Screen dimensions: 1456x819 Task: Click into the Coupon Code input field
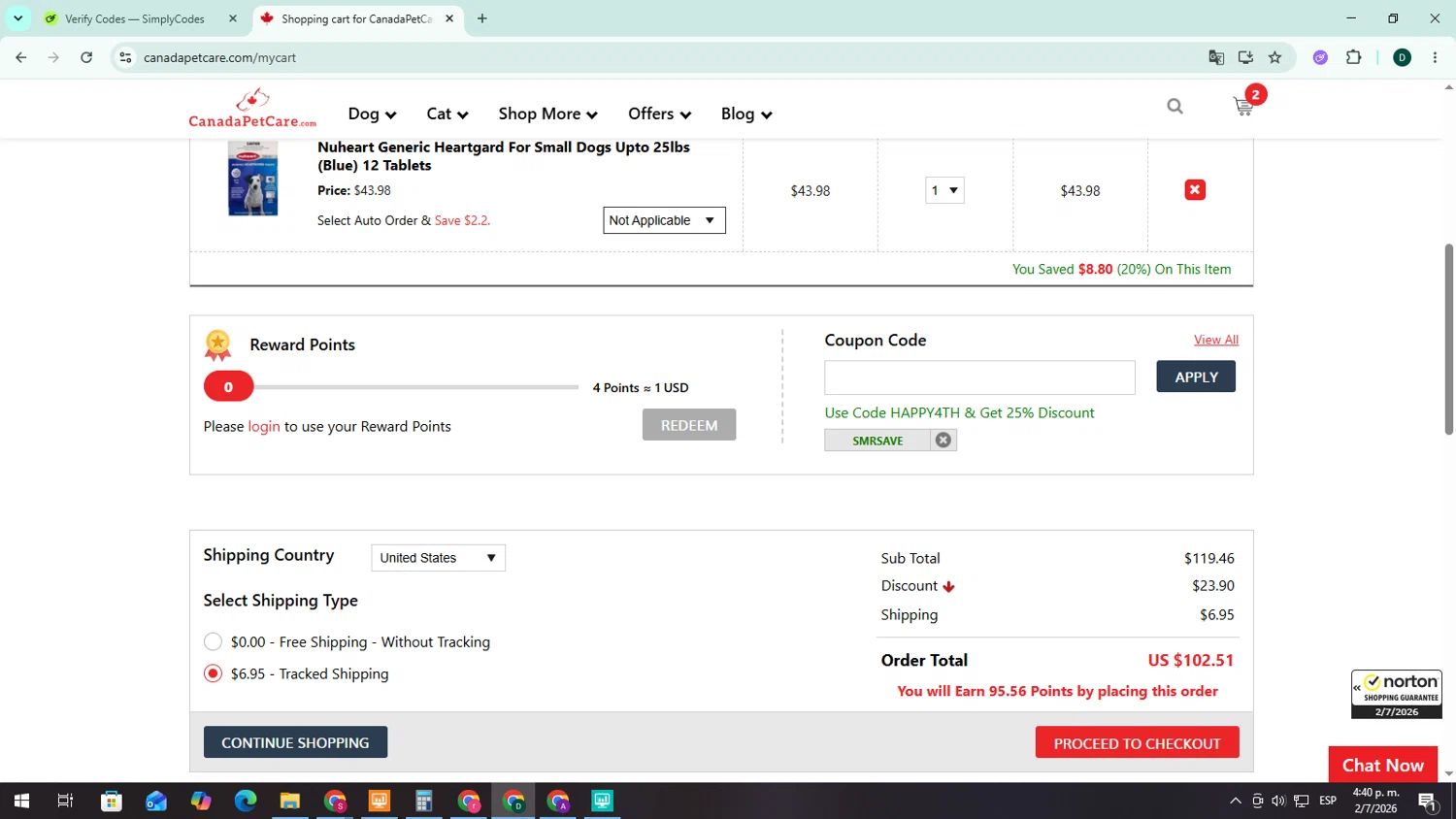click(x=979, y=377)
